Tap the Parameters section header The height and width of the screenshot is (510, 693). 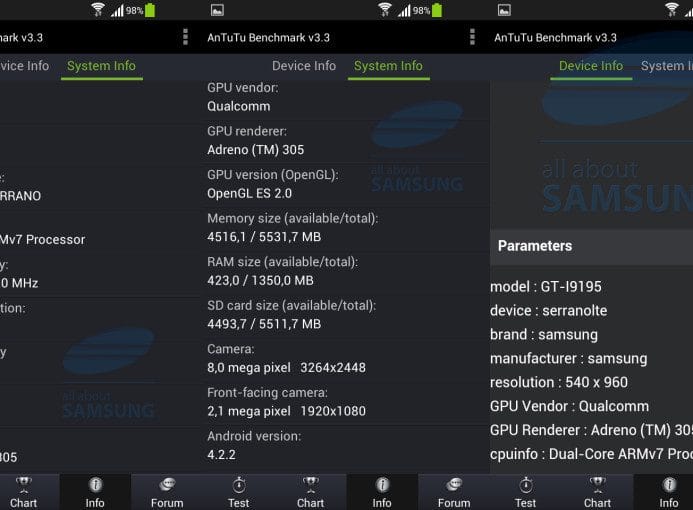[591, 246]
